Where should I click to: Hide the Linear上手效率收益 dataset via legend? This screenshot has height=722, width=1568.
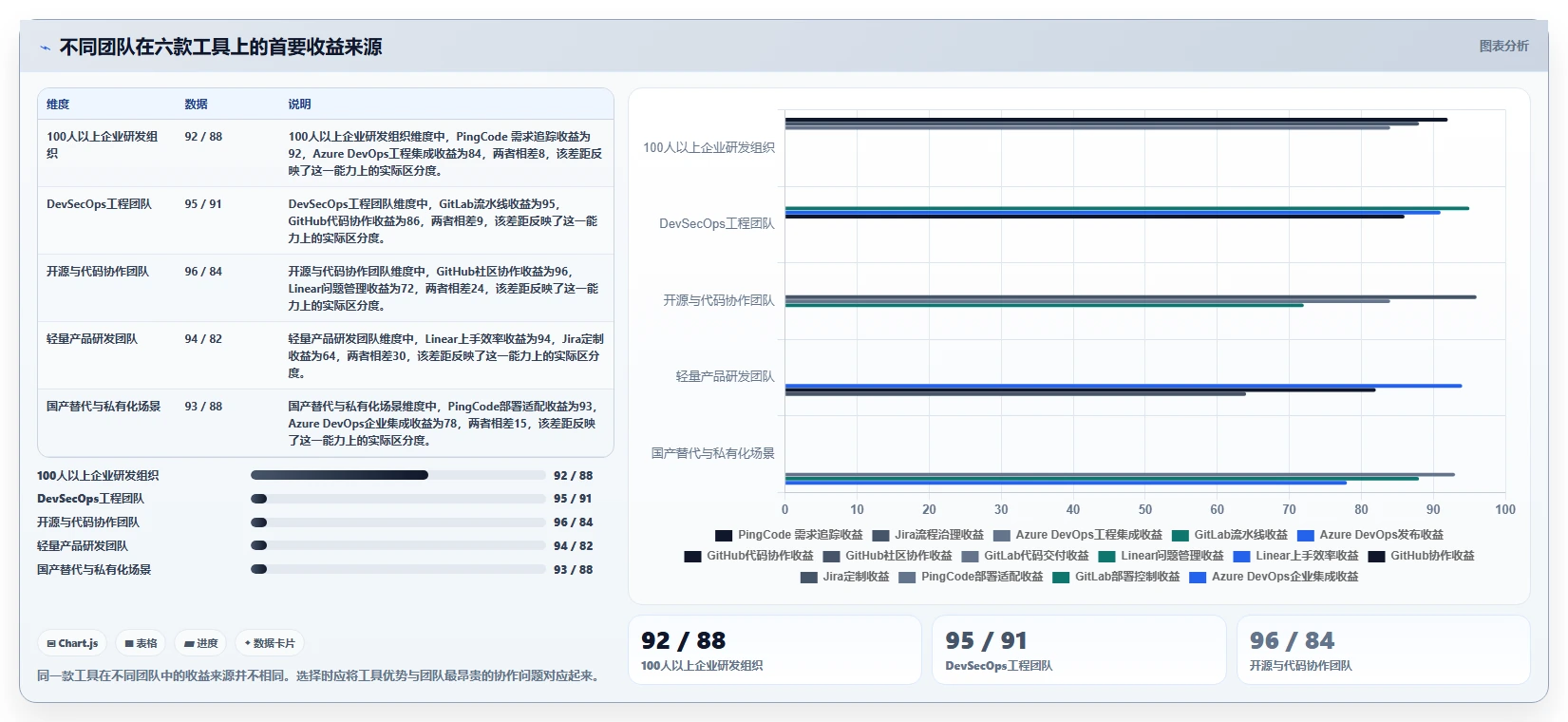point(1296,556)
